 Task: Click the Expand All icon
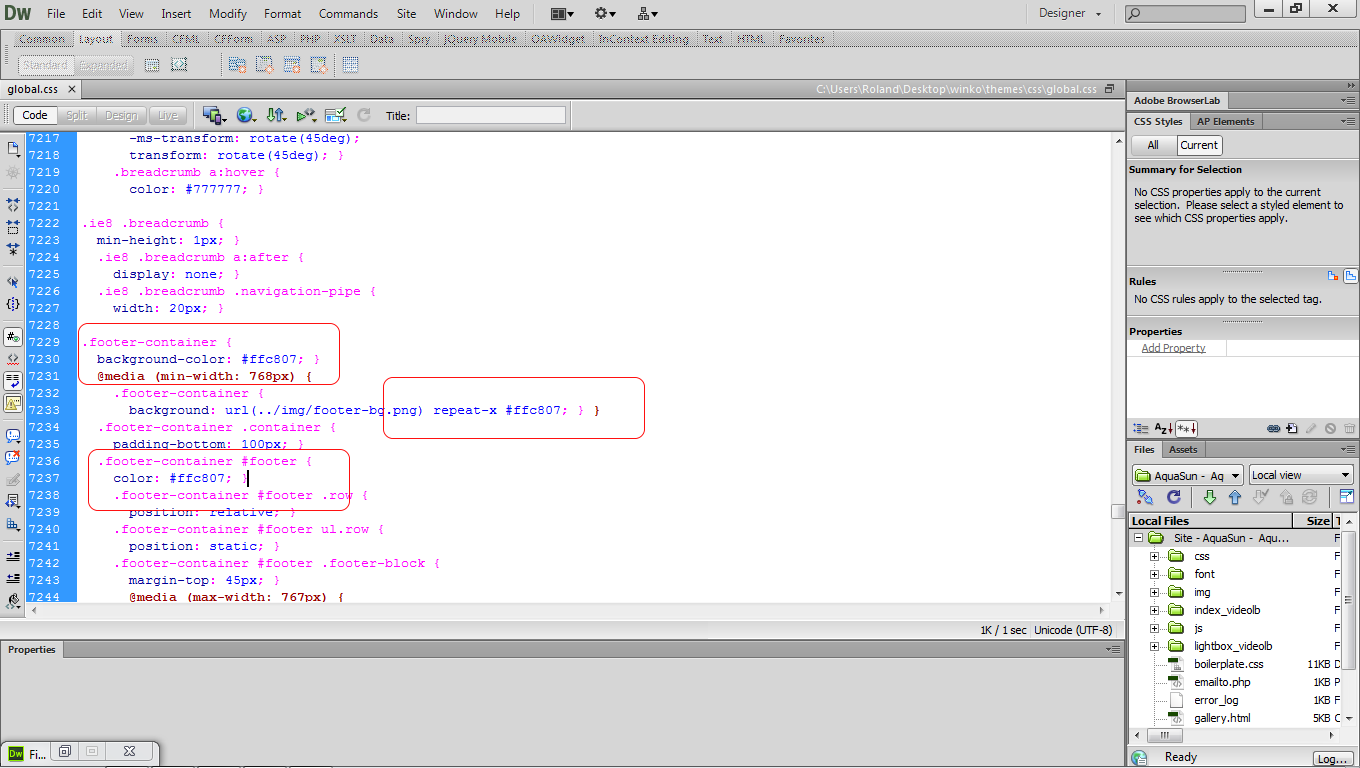click(x=13, y=249)
